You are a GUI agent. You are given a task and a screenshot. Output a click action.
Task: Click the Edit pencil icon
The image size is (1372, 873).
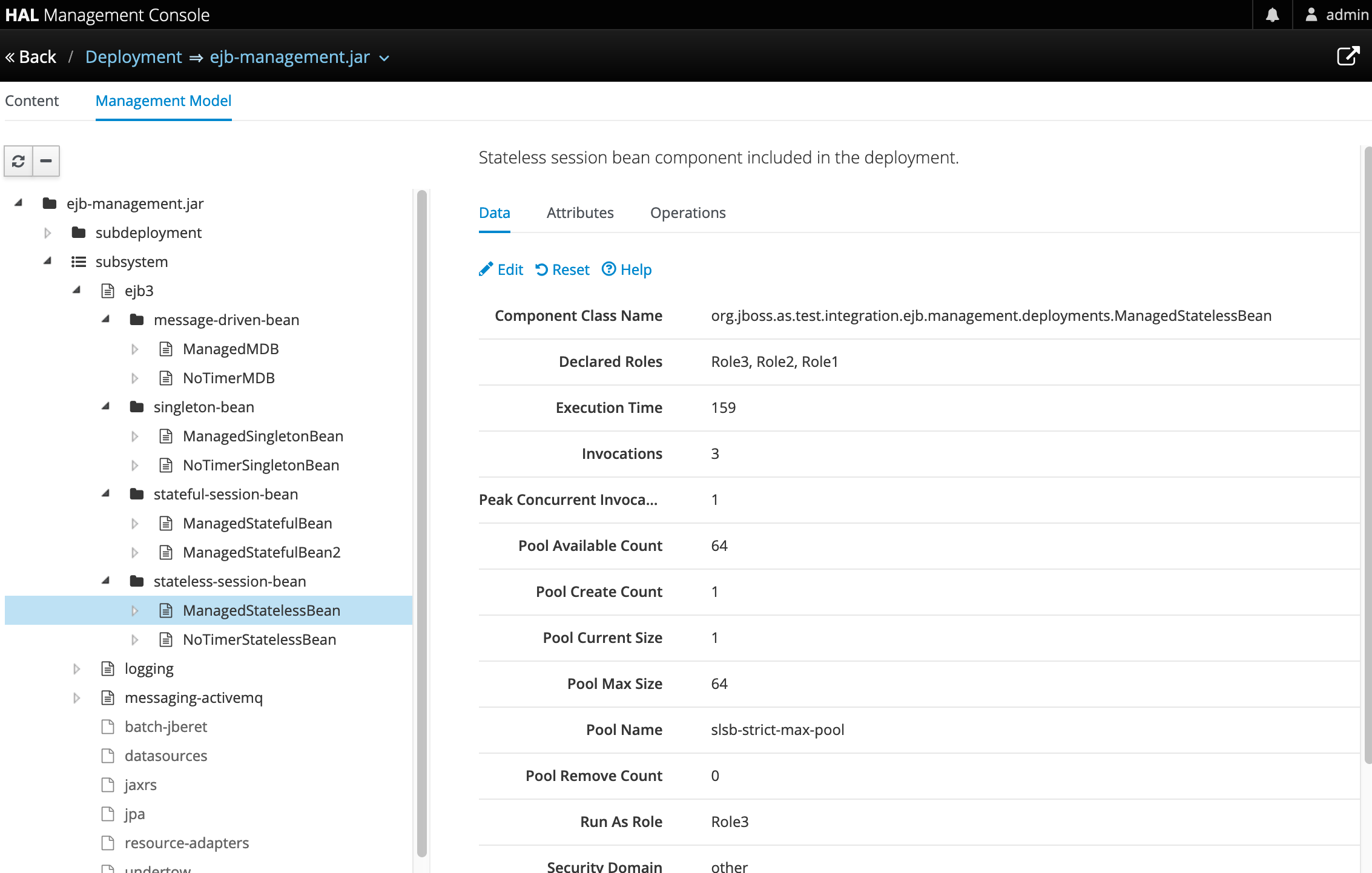click(x=486, y=269)
